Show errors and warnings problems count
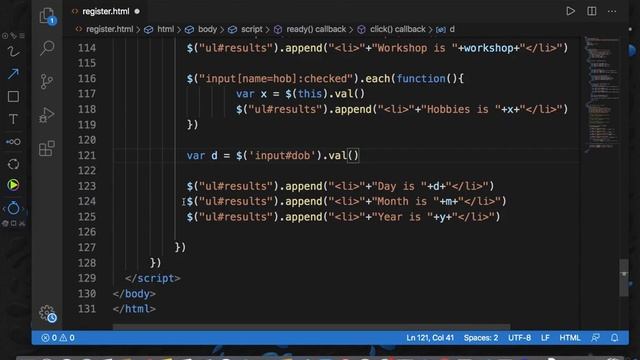The height and width of the screenshot is (360, 640). (58, 338)
